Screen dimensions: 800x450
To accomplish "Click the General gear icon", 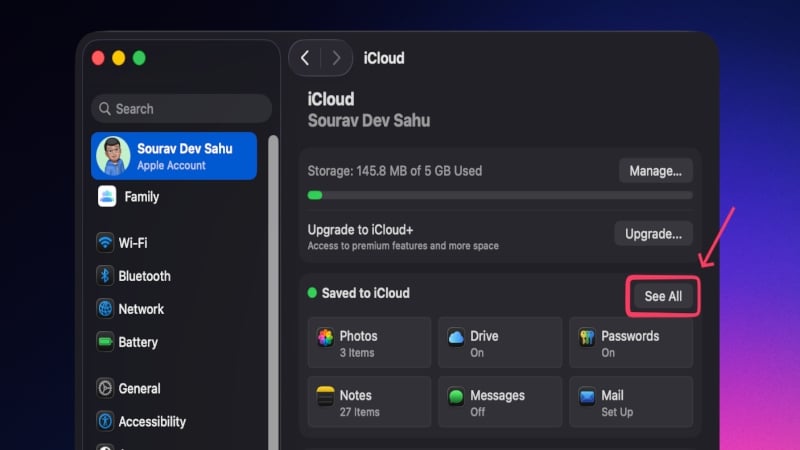I will coord(105,388).
